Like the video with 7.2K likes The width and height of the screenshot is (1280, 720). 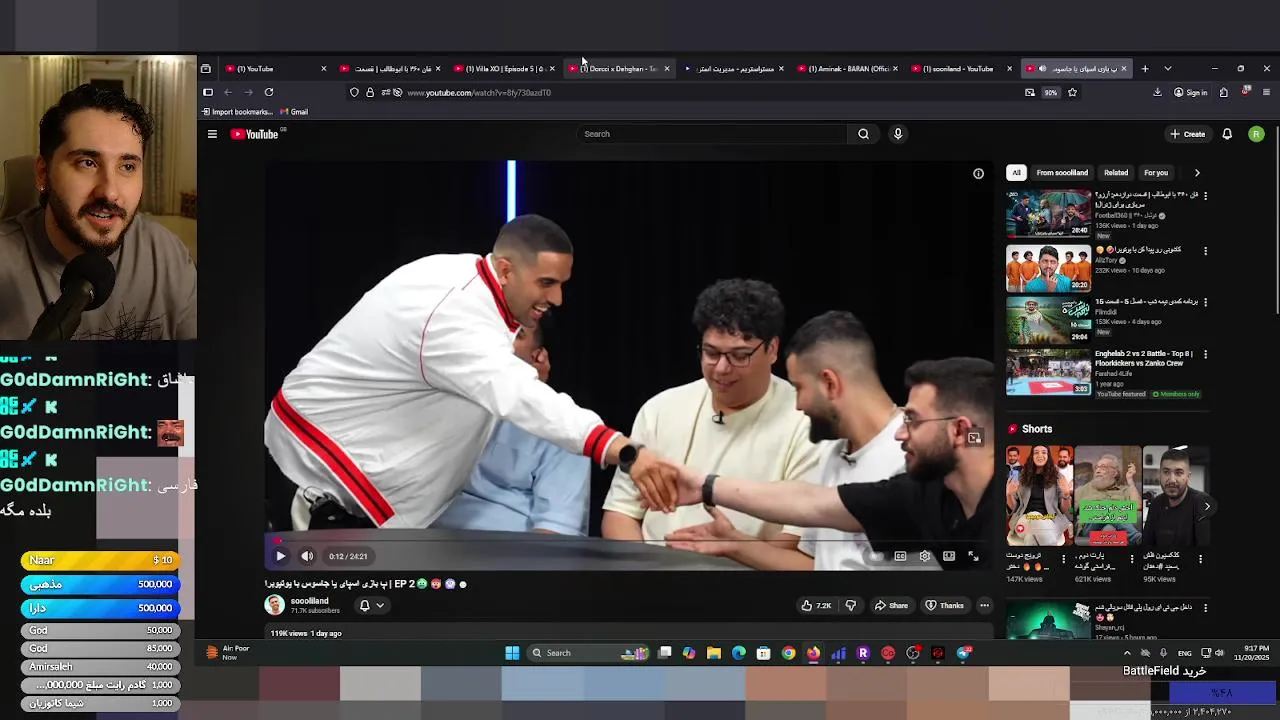pyautogui.click(x=816, y=605)
